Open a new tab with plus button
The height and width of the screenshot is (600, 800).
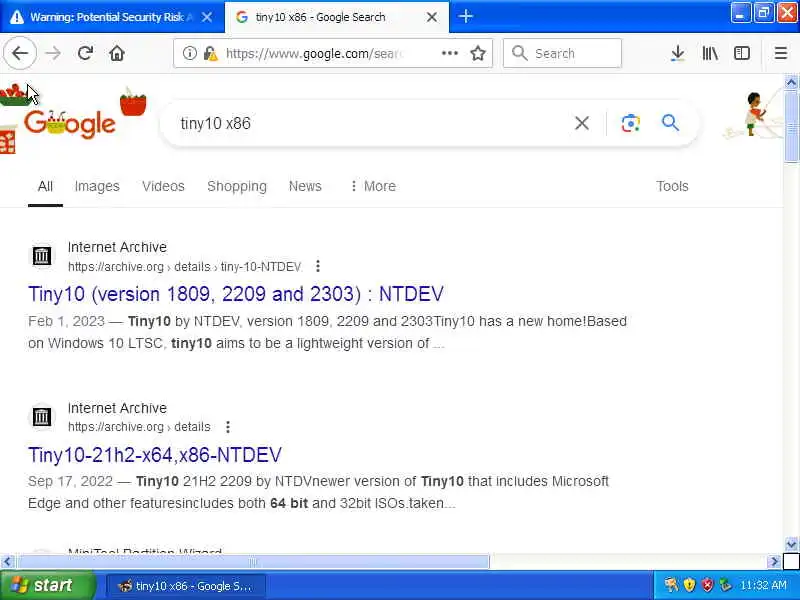tap(465, 17)
